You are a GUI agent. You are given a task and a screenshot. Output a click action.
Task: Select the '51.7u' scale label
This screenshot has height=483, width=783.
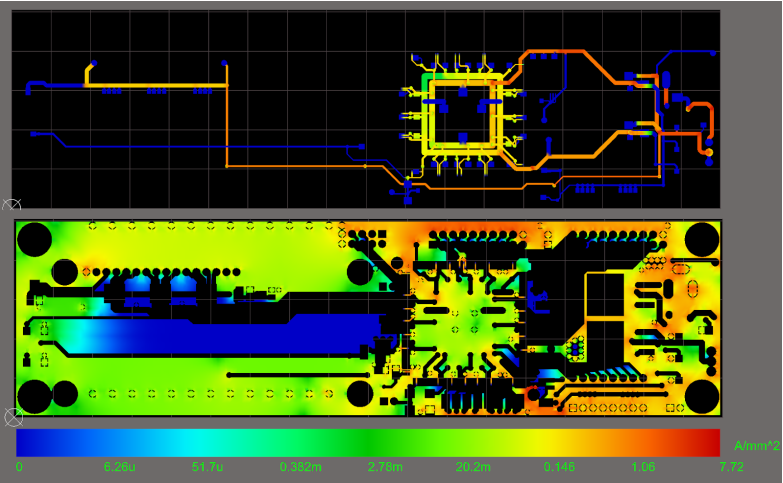pos(207,468)
